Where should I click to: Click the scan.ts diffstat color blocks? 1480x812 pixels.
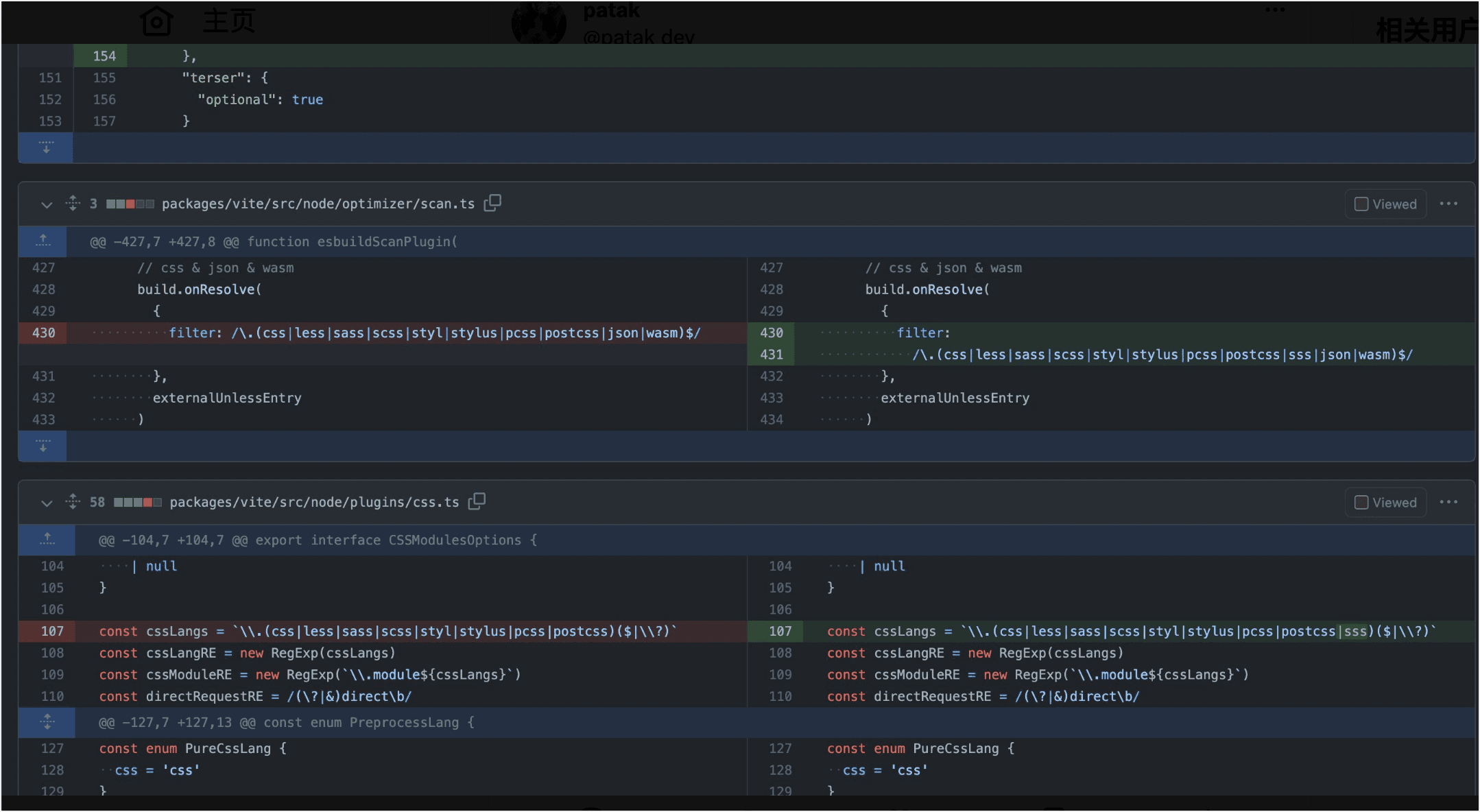click(x=130, y=204)
